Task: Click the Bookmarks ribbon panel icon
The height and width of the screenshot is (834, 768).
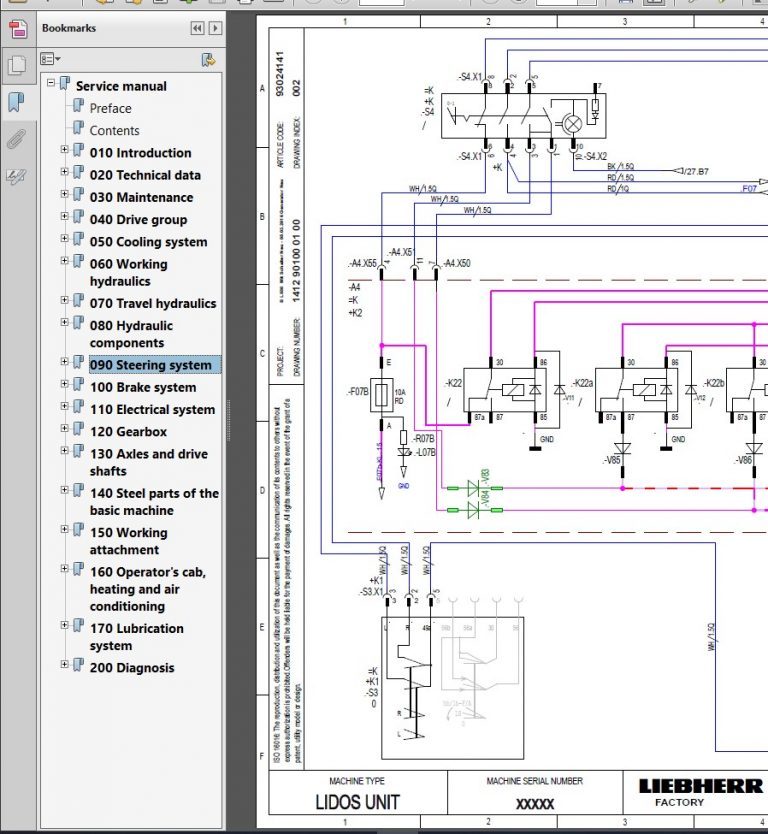Action: [x=16, y=101]
